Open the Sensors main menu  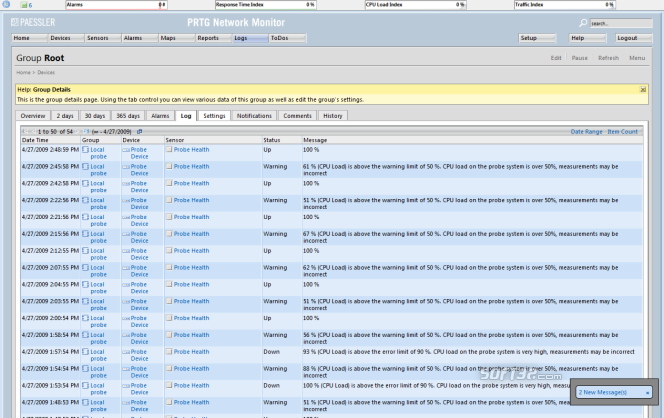point(103,38)
